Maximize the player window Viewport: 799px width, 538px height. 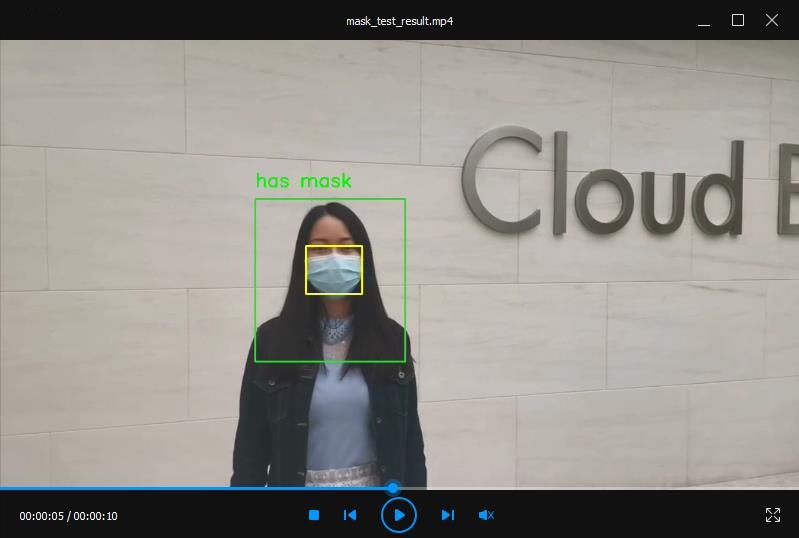click(x=738, y=20)
